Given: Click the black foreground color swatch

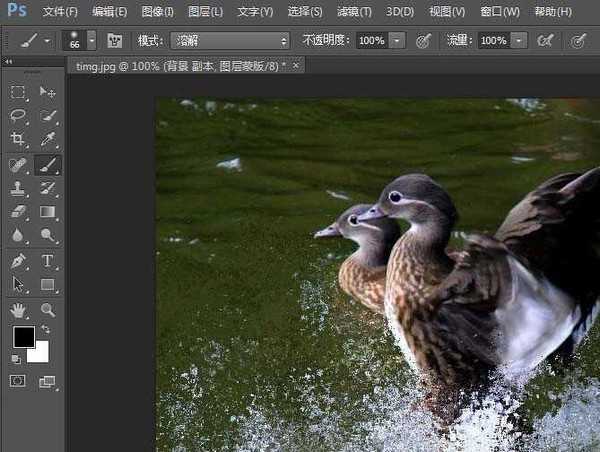Looking at the screenshot, I should (x=23, y=337).
